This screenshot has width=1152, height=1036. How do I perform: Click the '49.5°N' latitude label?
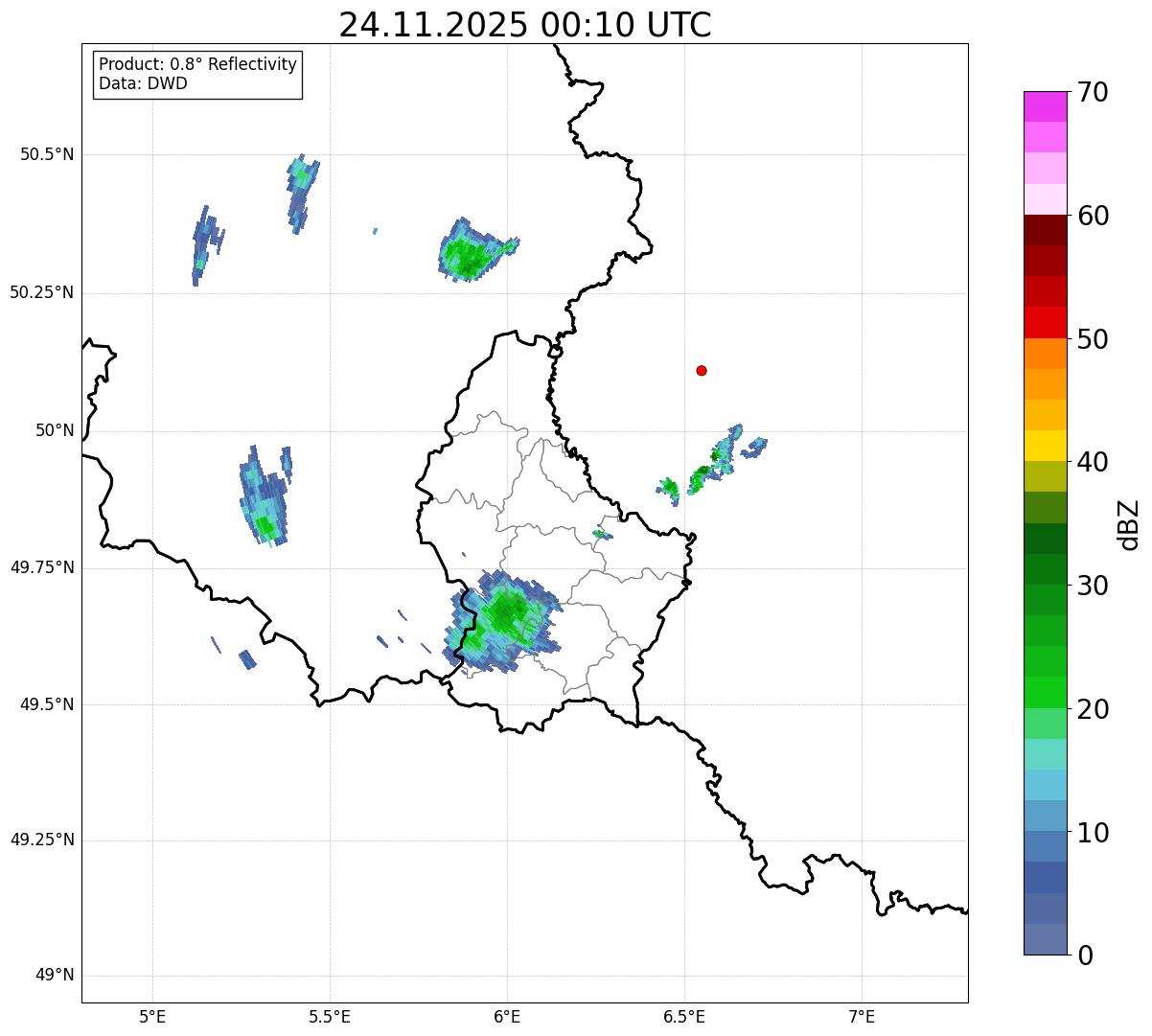coord(47,704)
